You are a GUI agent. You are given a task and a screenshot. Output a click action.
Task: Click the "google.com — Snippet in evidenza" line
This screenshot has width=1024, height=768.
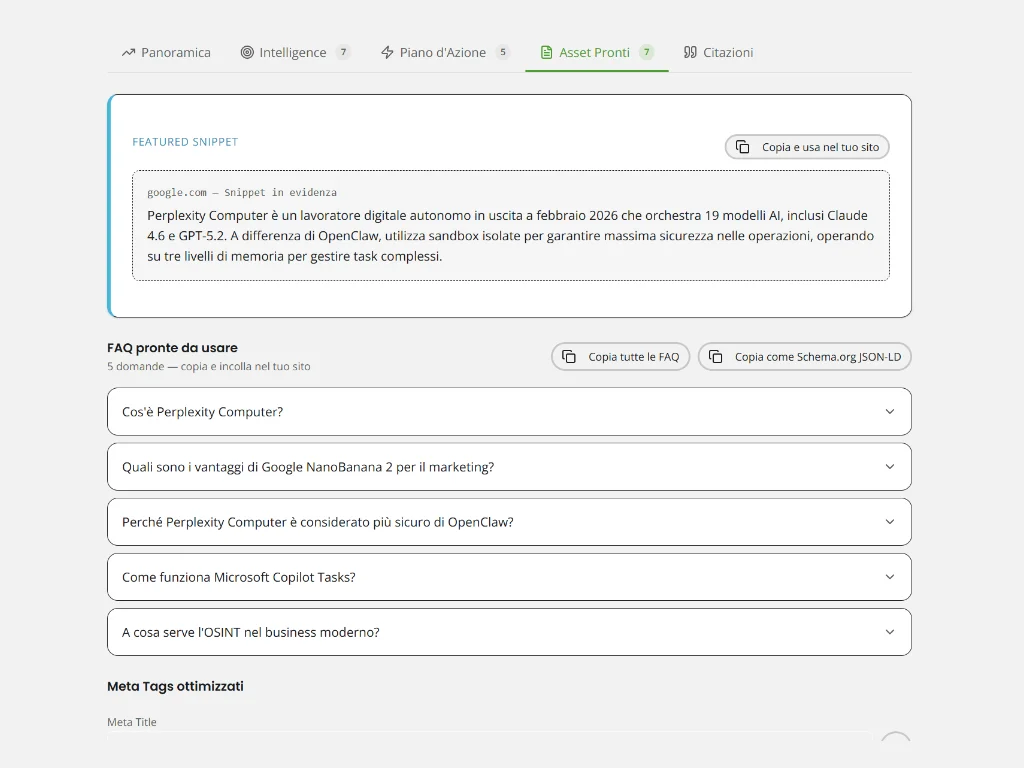(x=242, y=193)
